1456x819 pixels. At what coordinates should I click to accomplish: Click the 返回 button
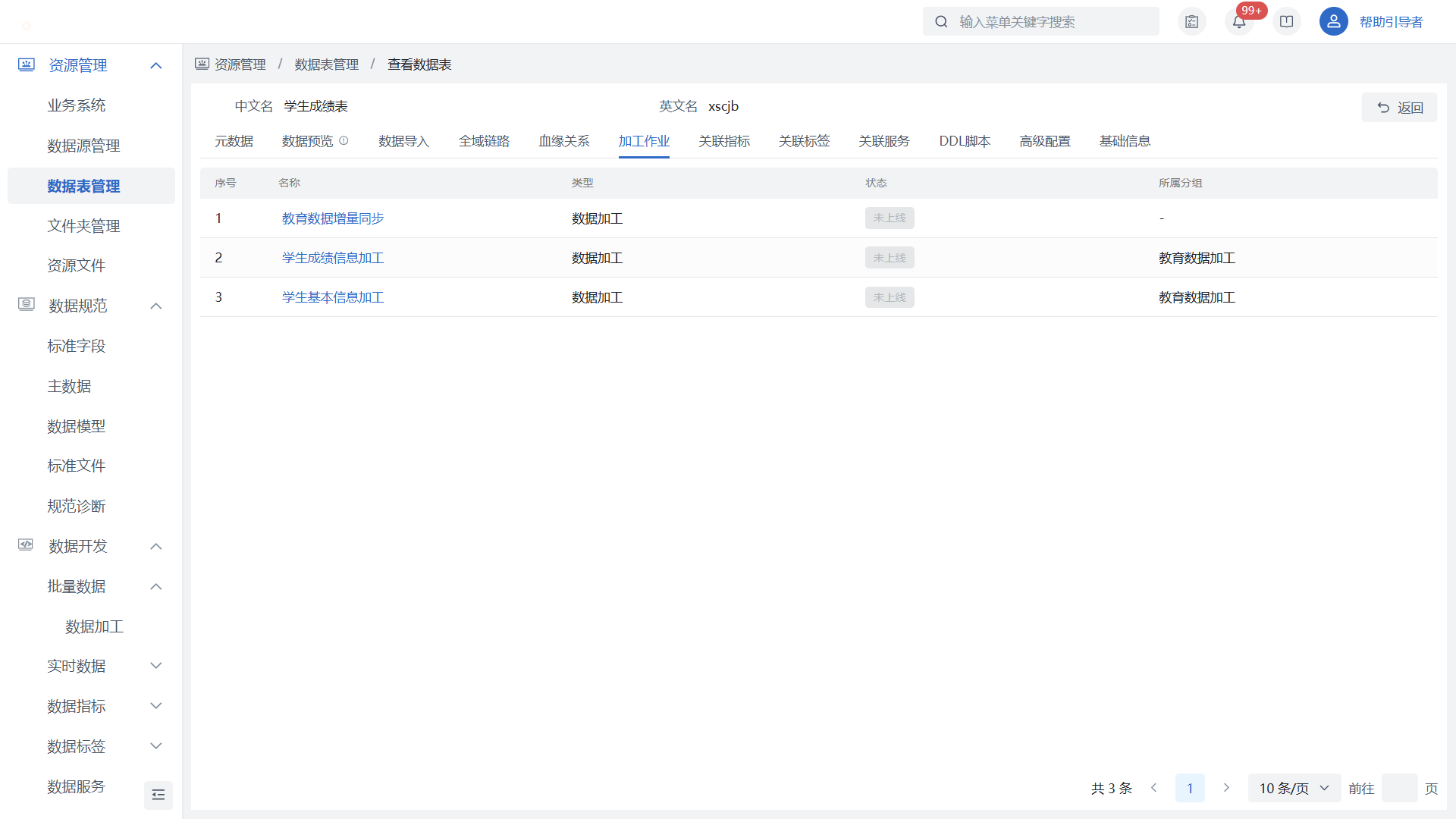pyautogui.click(x=1399, y=108)
